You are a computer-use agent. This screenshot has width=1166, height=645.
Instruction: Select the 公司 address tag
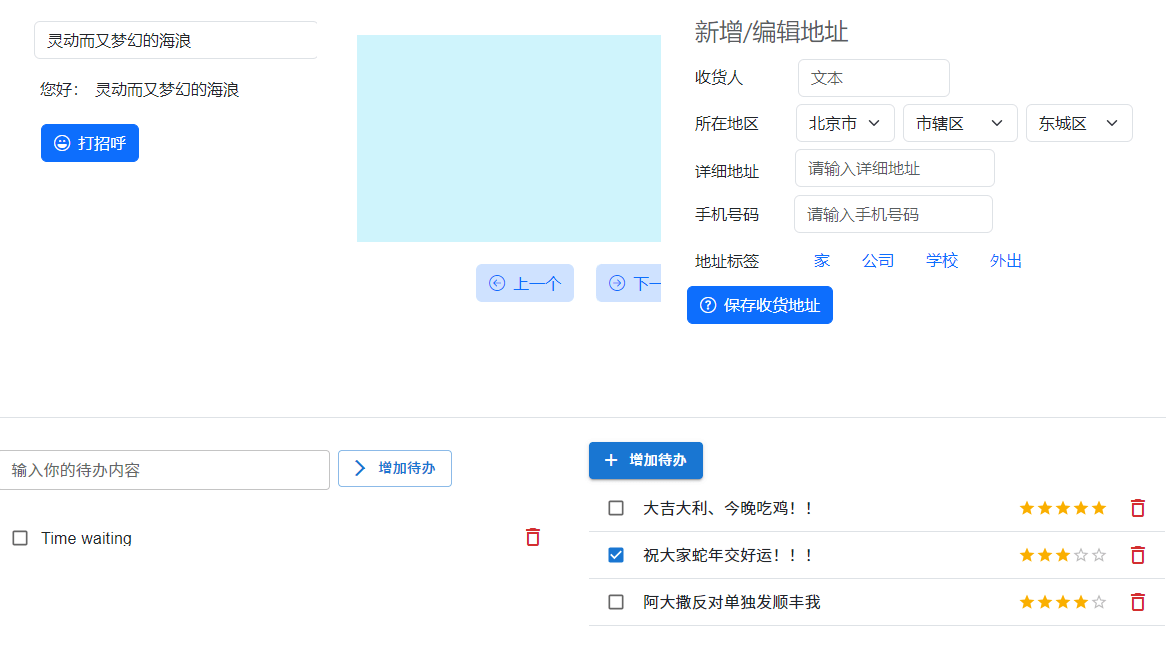(878, 260)
